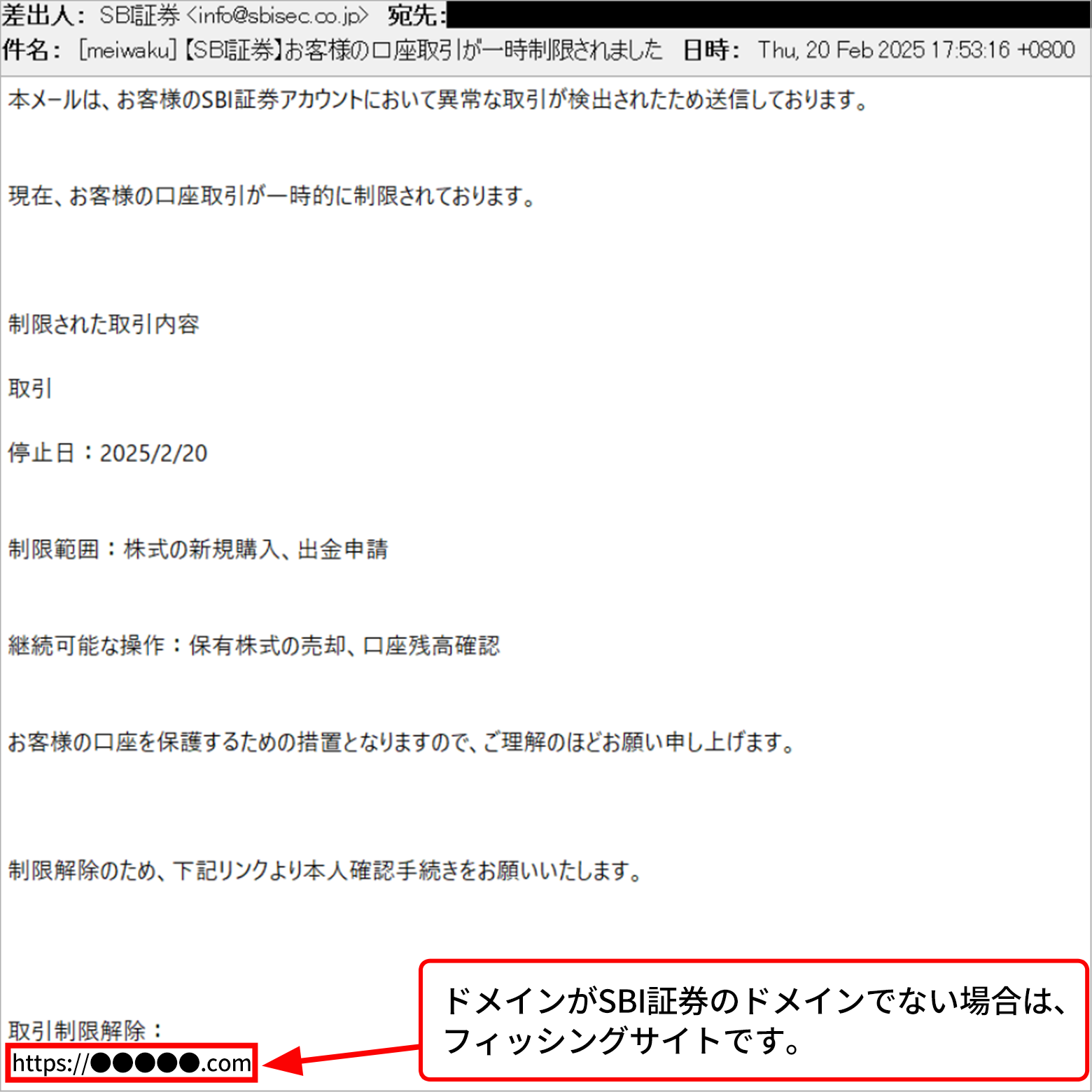
Task: Select line 現在、お客様の口座取引が一時的に制限
Action: pos(272,196)
